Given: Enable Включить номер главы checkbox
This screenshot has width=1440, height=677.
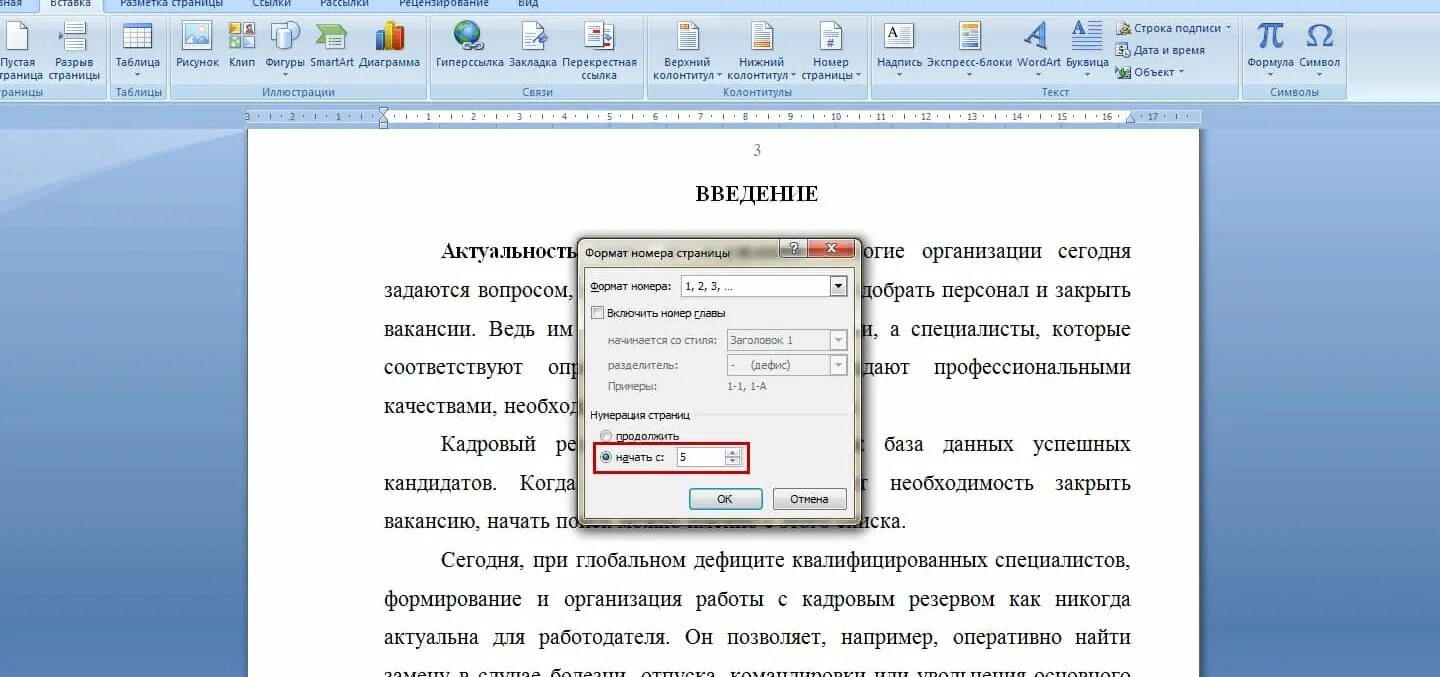Looking at the screenshot, I should coord(598,313).
